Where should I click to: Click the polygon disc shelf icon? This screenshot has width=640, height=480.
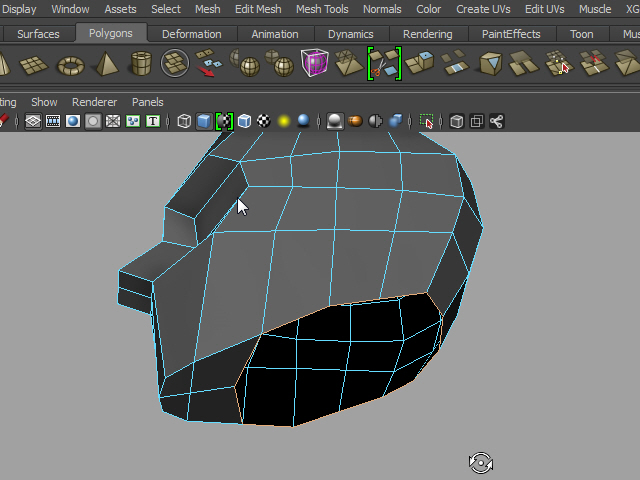point(176,65)
